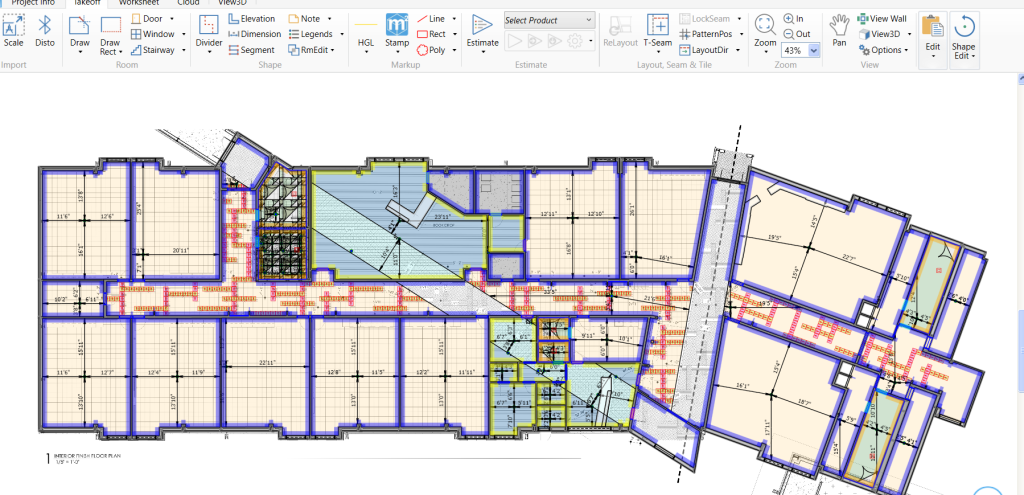Select the Dimension shape tool
Screen dimensions: 1024x495
tap(254, 34)
